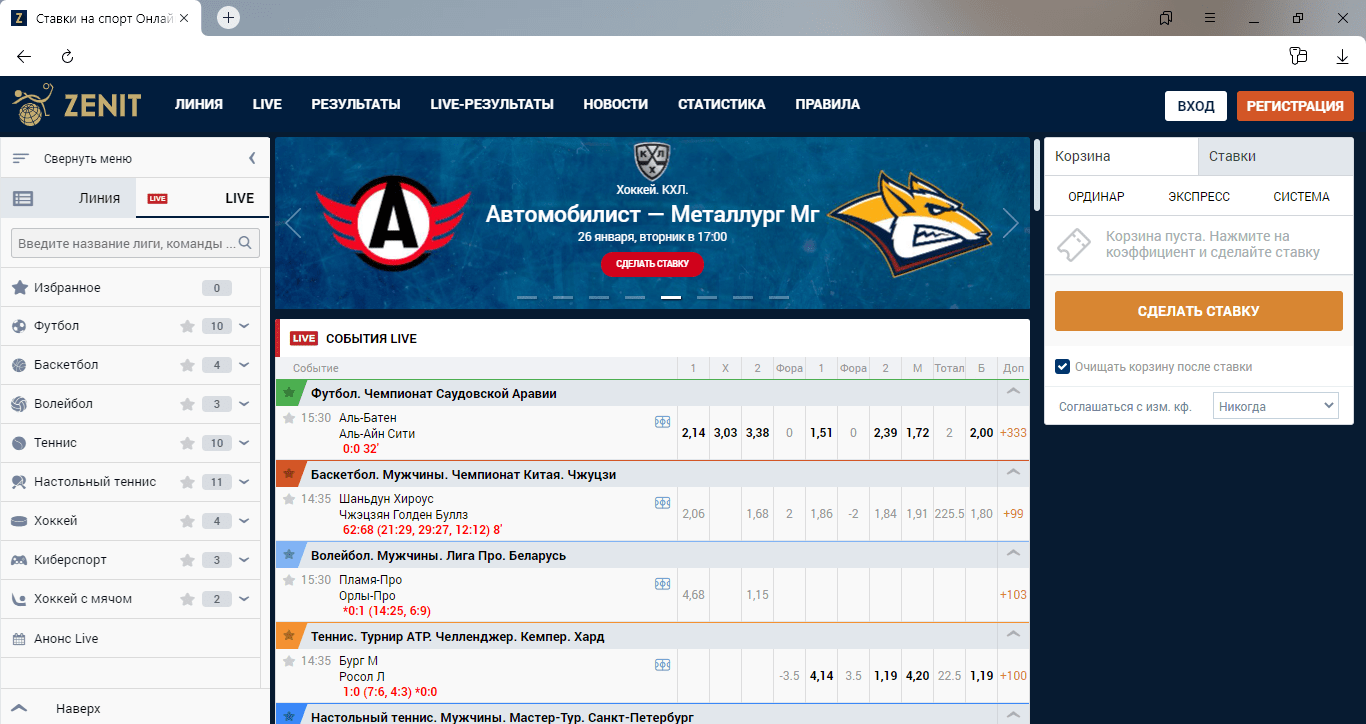Favorite Волейбол with its star
This screenshot has width=1366, height=724.
(x=187, y=404)
